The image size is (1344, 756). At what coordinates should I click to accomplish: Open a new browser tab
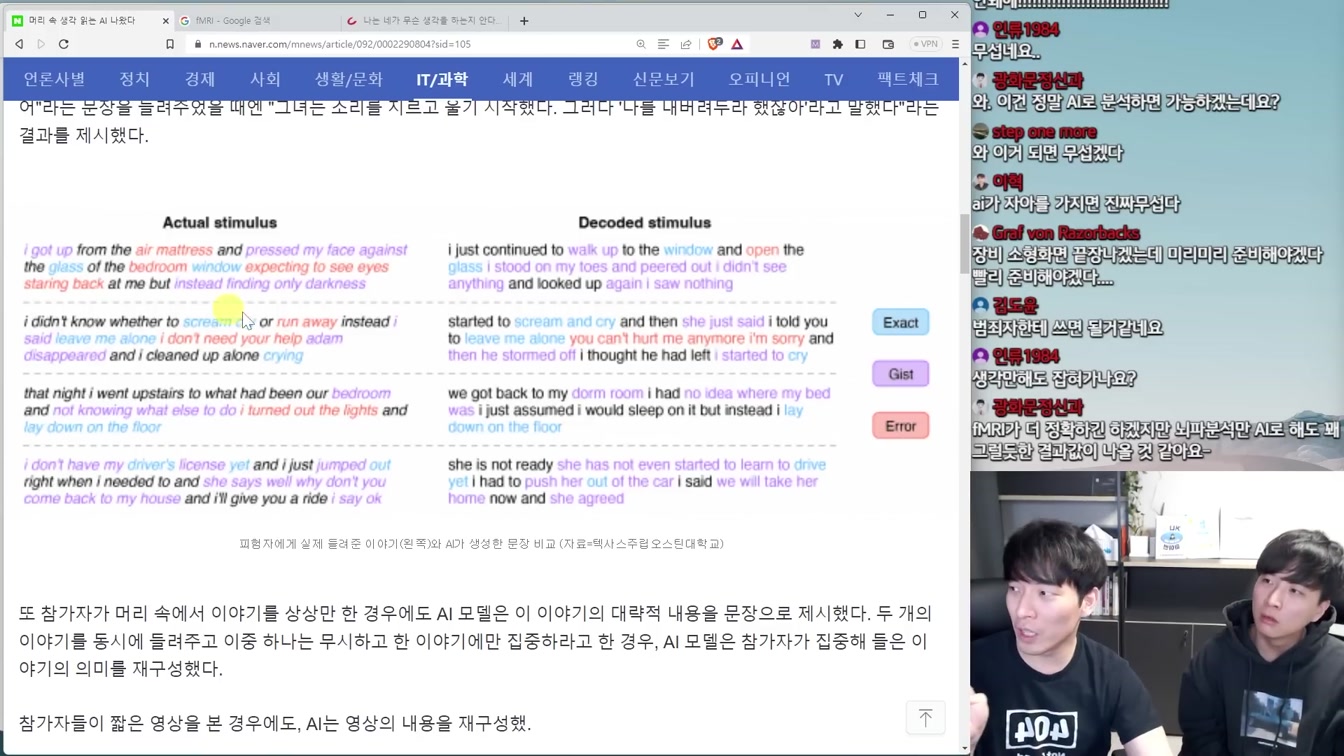coord(524,20)
